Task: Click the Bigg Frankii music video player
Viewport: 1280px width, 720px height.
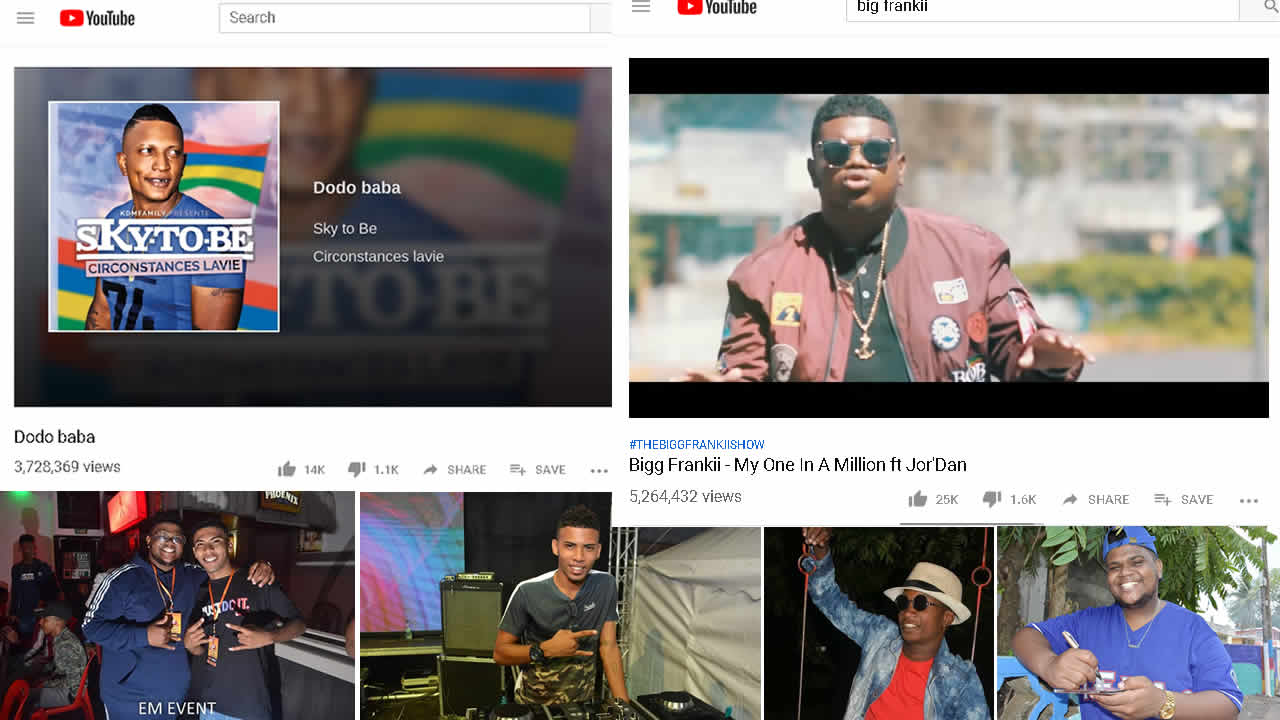Action: [948, 237]
